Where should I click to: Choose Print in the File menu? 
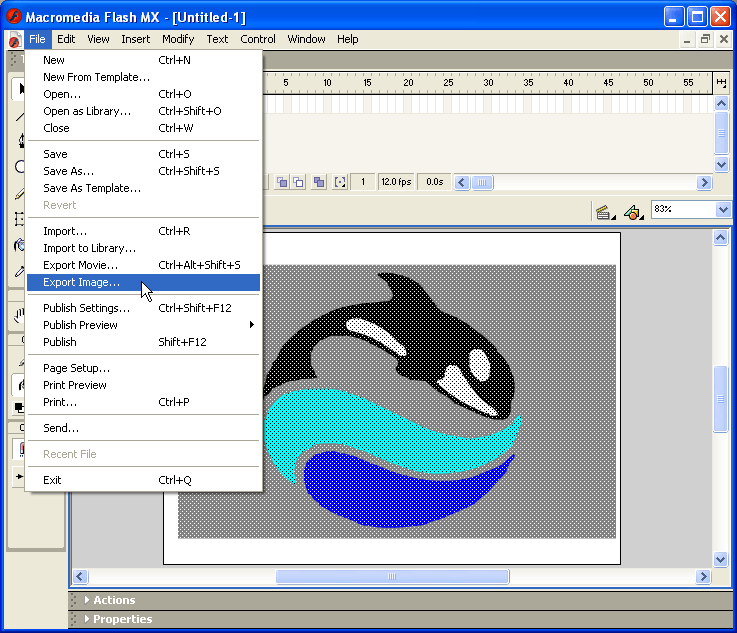143,402
